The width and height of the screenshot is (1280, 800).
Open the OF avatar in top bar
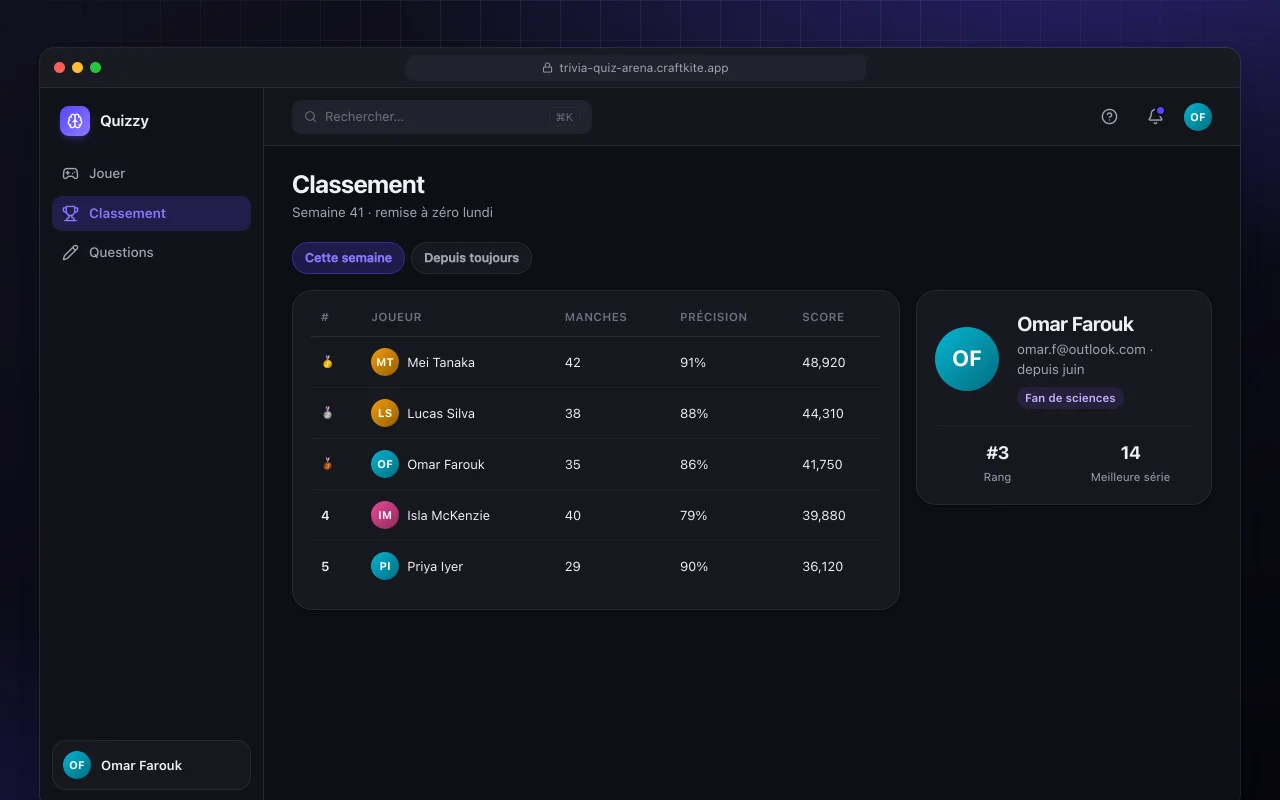click(1198, 117)
